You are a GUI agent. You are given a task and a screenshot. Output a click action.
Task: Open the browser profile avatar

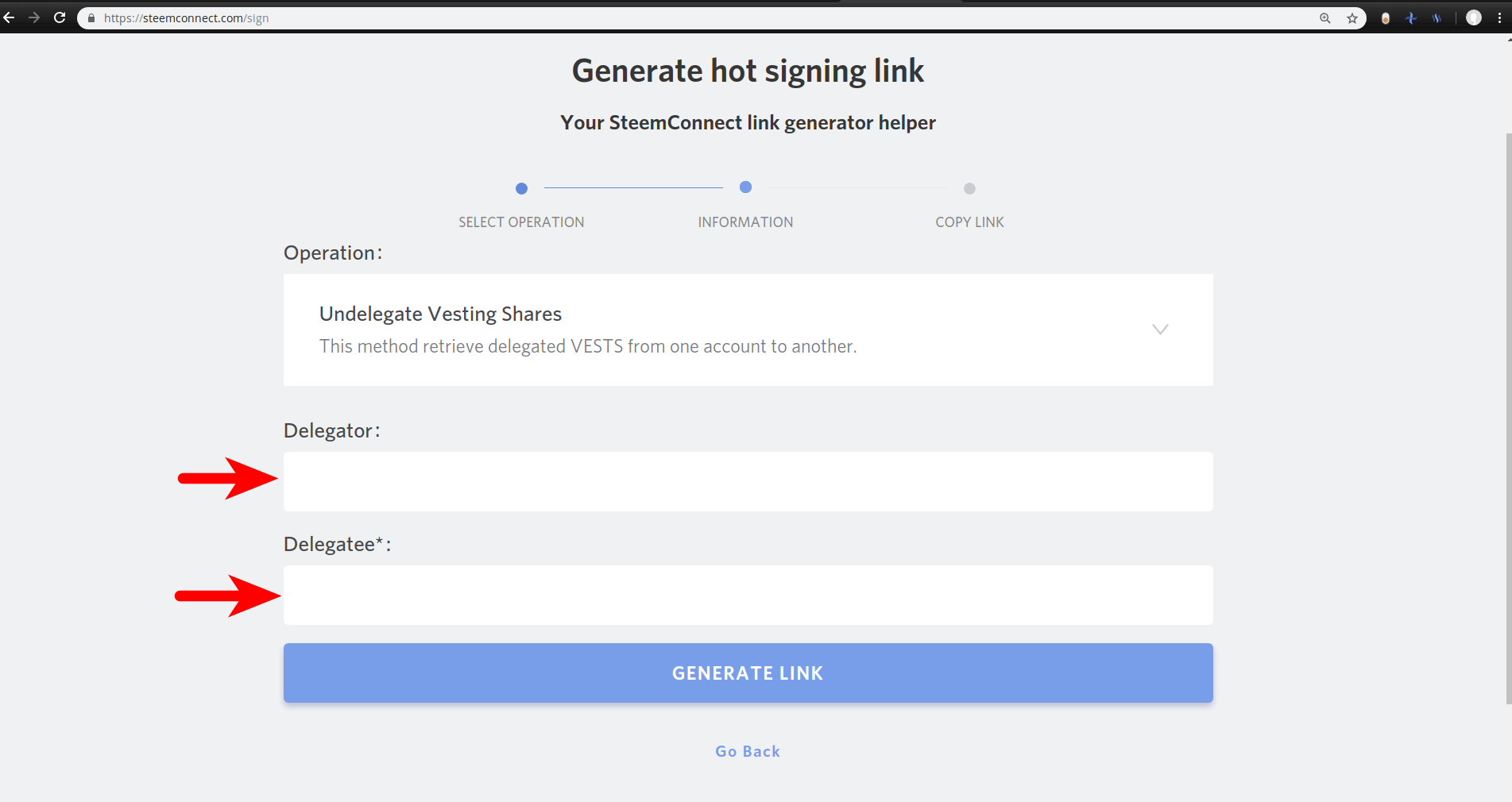1473,18
